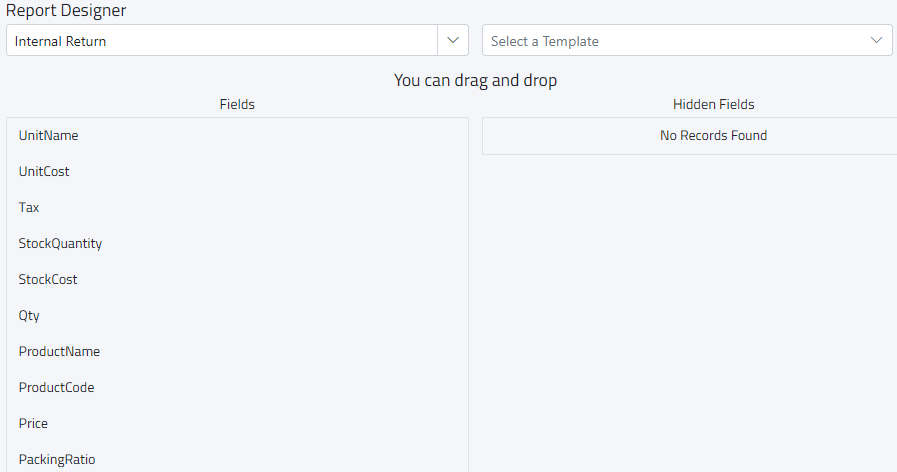This screenshot has width=897, height=472.
Task: Select the ProductCode field row
Action: [x=56, y=388]
